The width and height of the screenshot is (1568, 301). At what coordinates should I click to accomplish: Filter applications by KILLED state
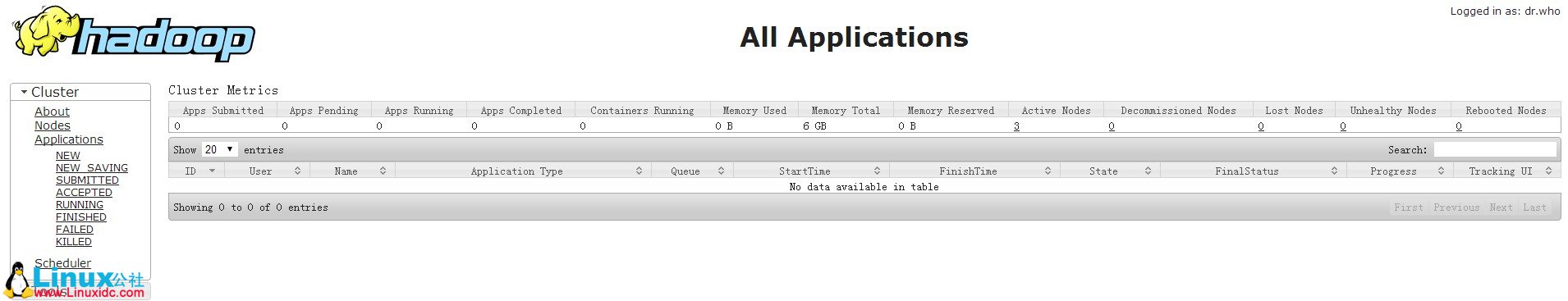click(74, 242)
